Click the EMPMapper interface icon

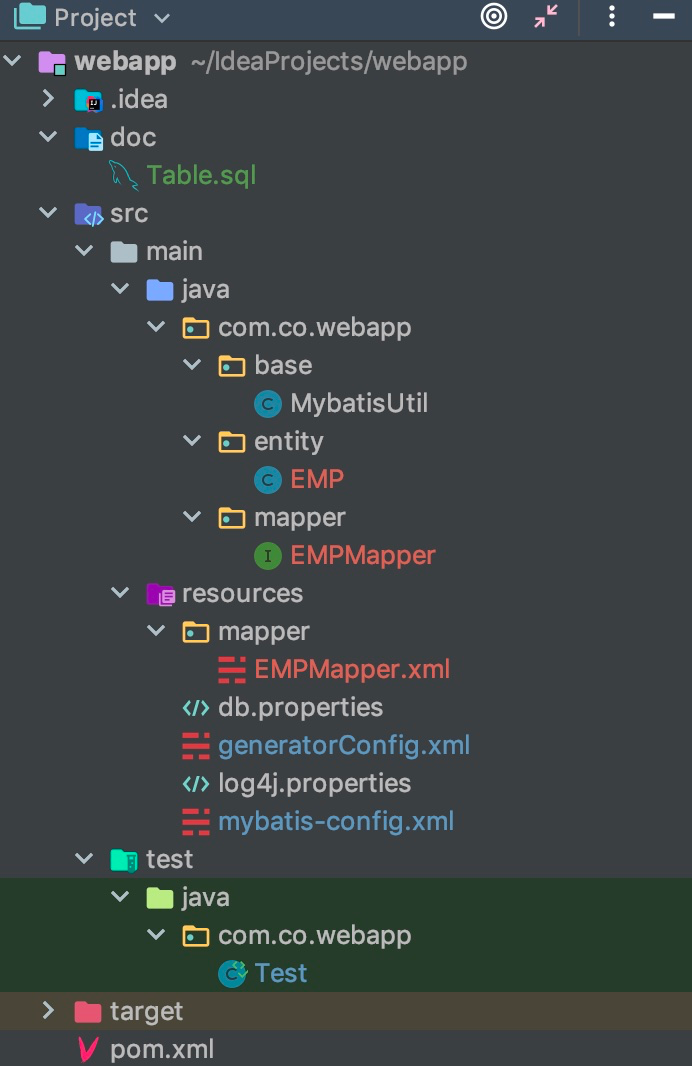(268, 556)
